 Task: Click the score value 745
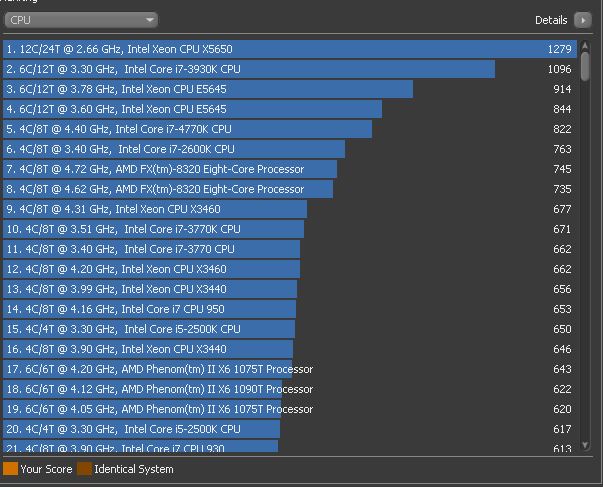click(x=562, y=169)
